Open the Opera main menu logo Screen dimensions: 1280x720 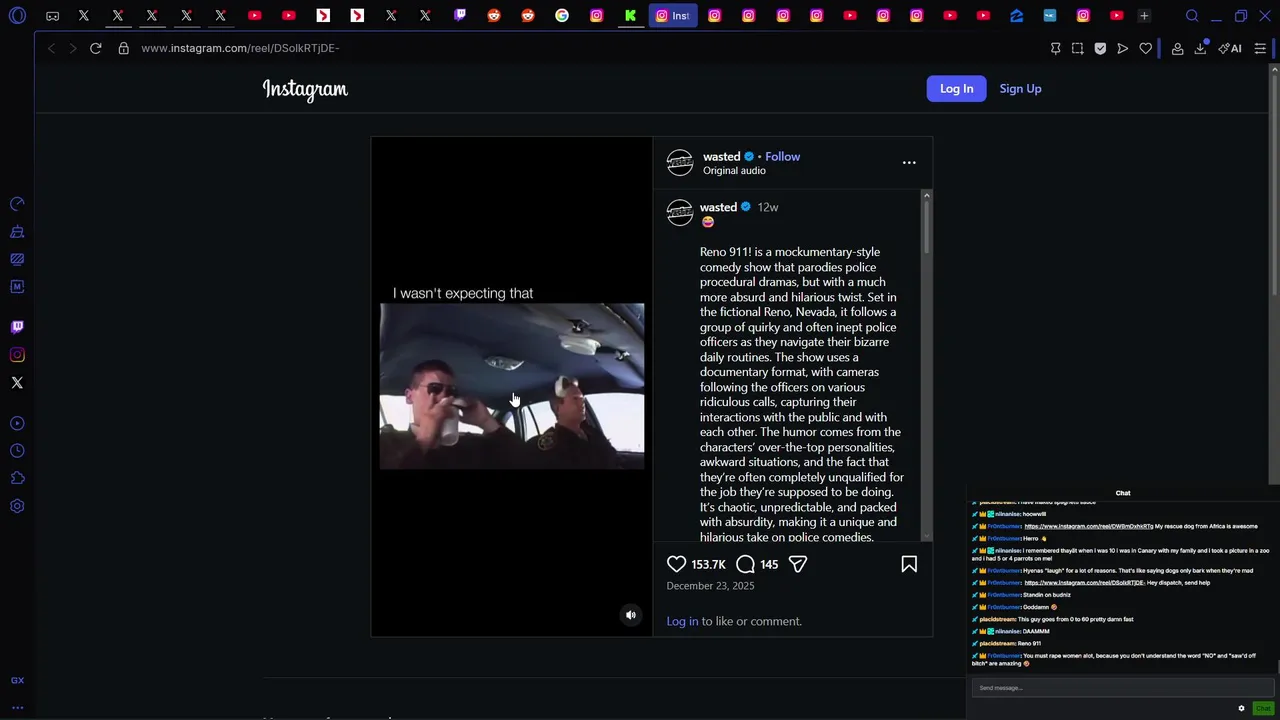pos(17,16)
